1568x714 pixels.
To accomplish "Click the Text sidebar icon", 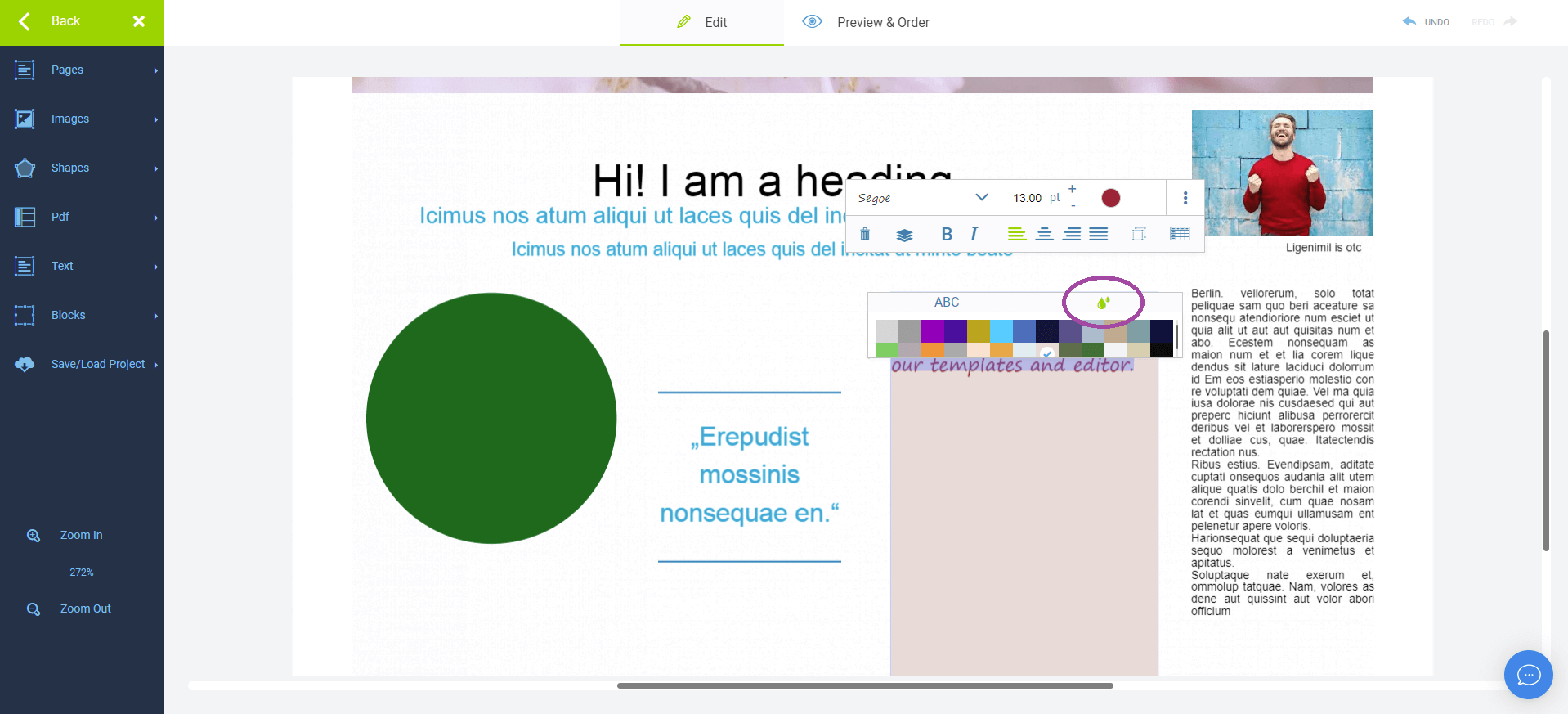I will click(25, 267).
